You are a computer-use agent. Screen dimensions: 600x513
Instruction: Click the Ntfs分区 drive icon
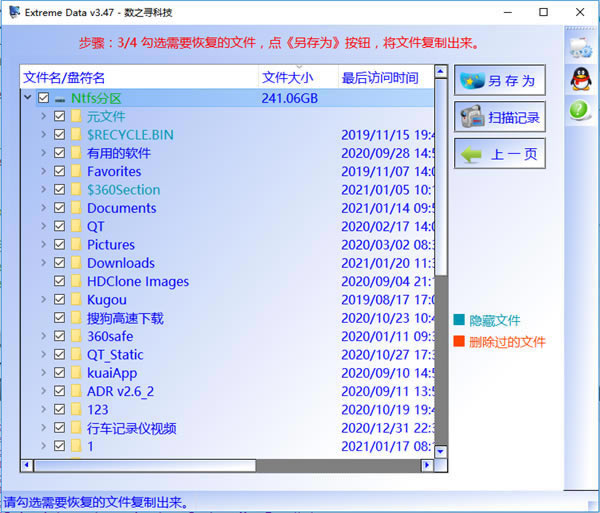click(60, 99)
